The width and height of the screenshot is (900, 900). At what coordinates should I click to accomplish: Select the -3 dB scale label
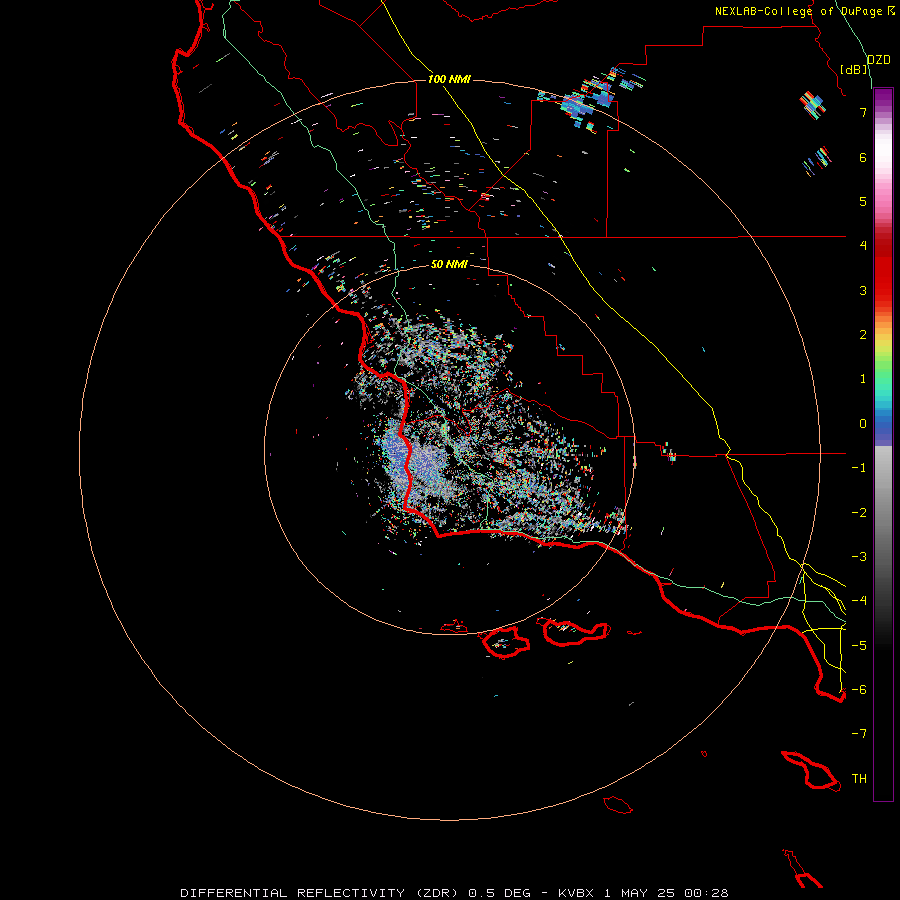[859, 557]
